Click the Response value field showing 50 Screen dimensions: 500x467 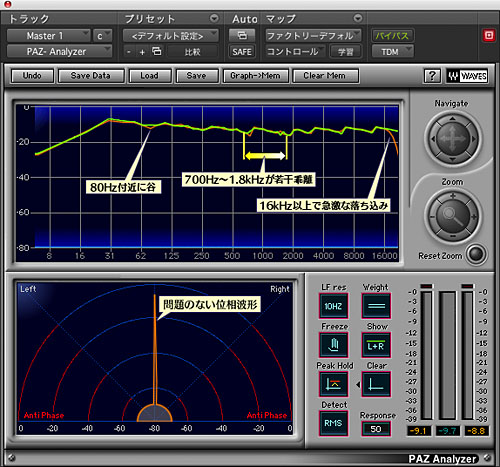pos(376,429)
